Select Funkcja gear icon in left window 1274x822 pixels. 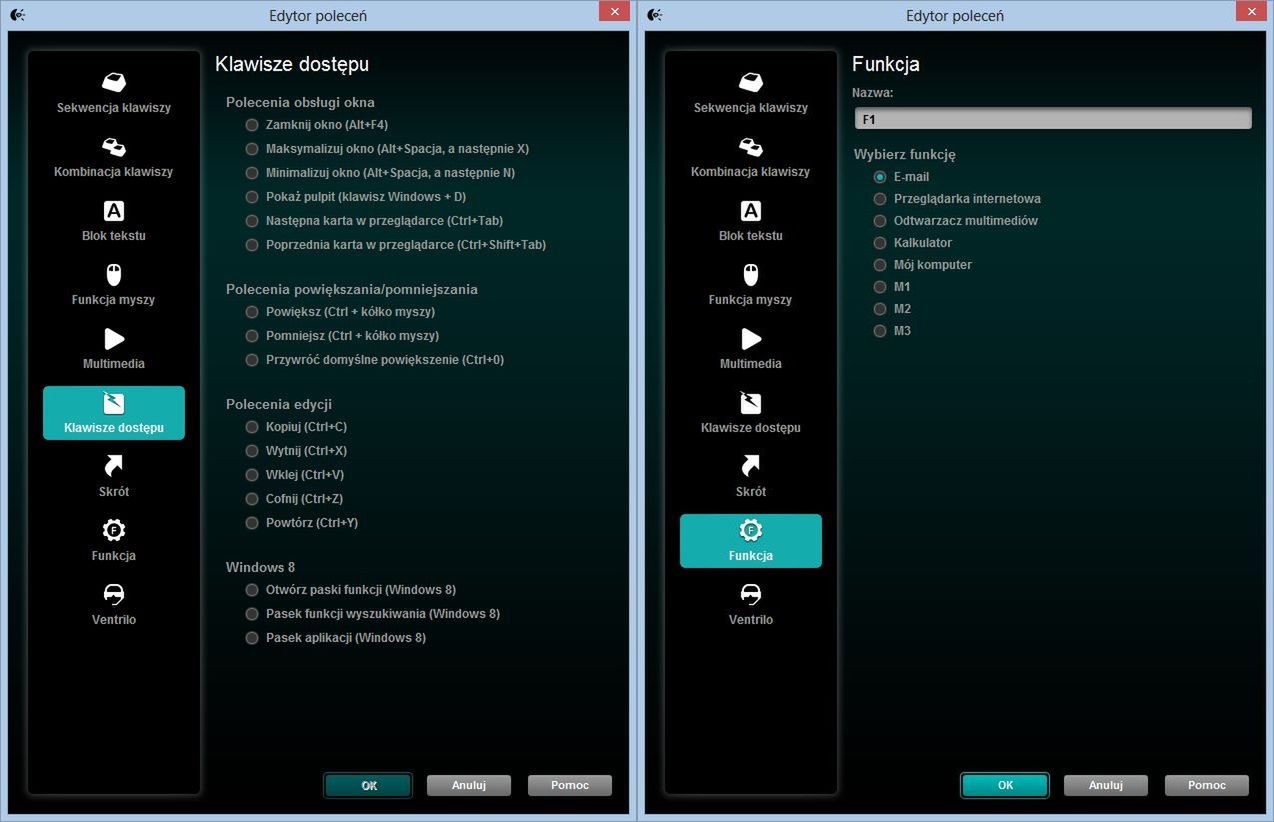[x=114, y=530]
